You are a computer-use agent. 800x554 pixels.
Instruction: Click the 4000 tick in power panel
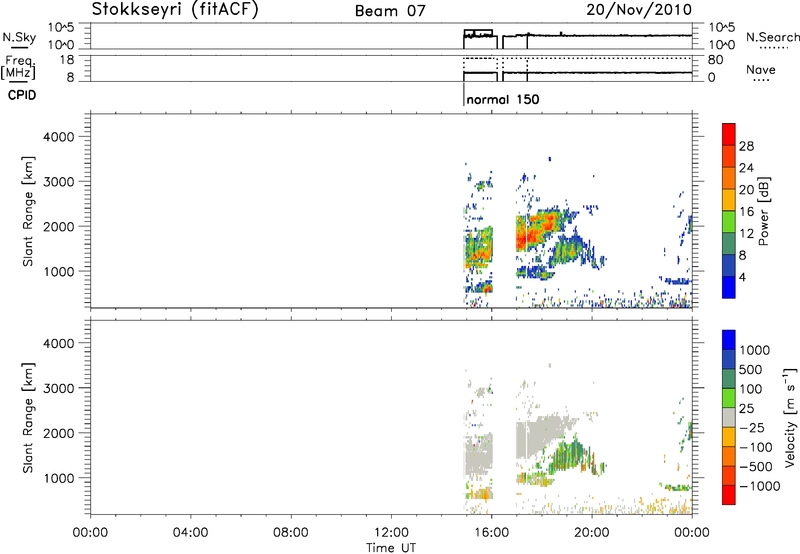[59, 137]
